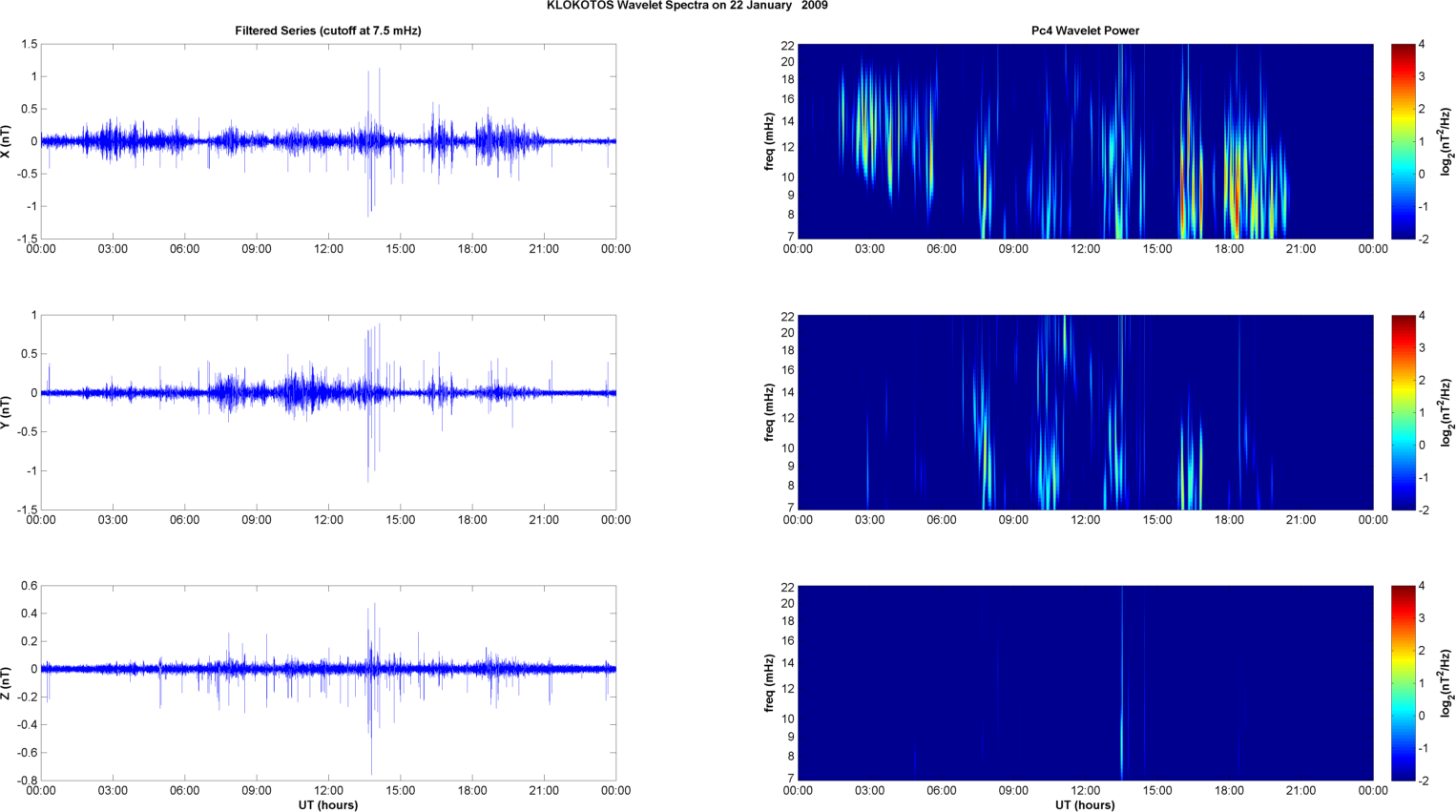This screenshot has width=1456, height=812.
Task: Click the log2(nT²/Hz) label of top colorbar
Action: click(1447, 141)
